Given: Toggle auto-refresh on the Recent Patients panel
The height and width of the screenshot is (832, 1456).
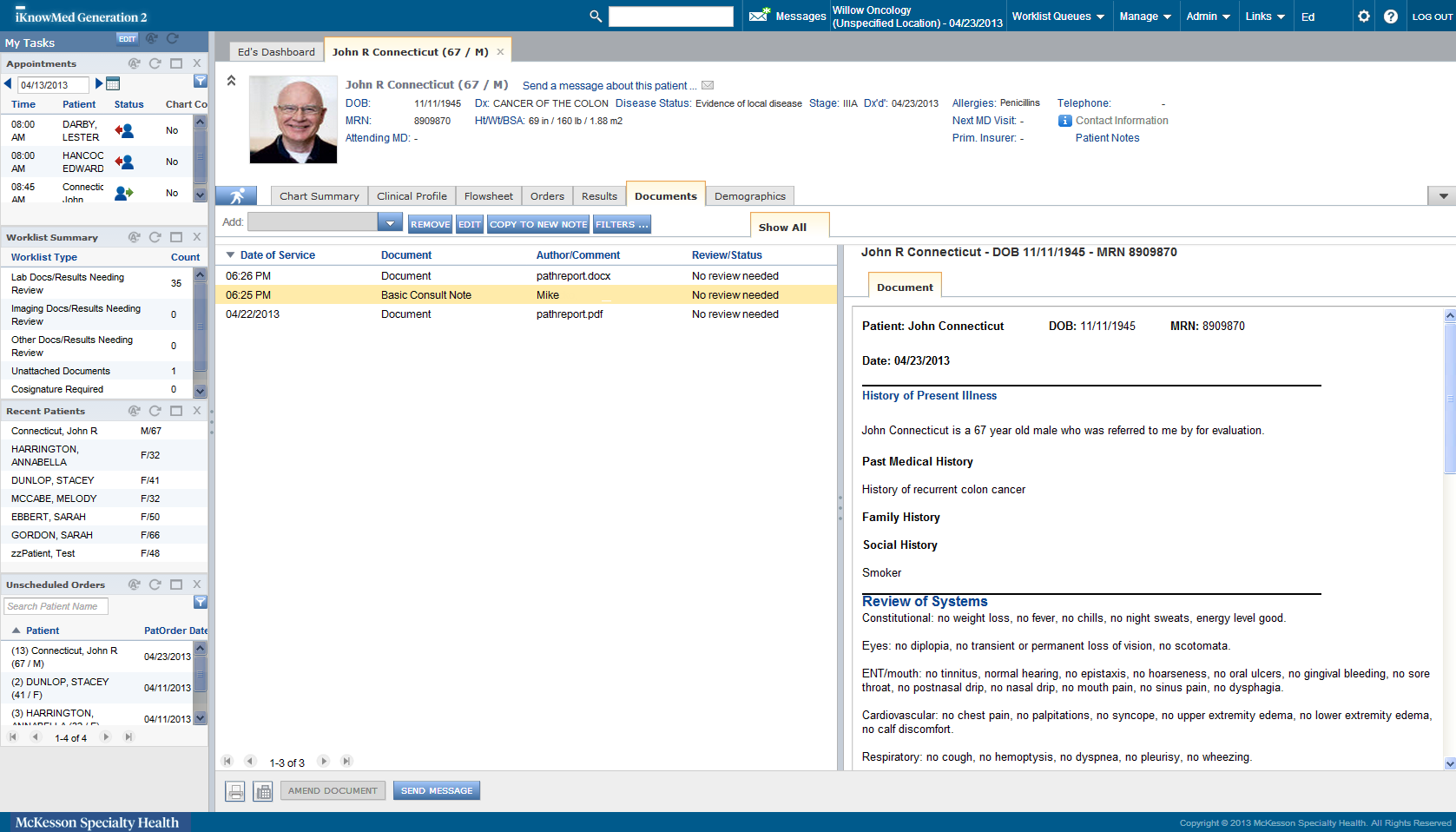Looking at the screenshot, I should 134,410.
